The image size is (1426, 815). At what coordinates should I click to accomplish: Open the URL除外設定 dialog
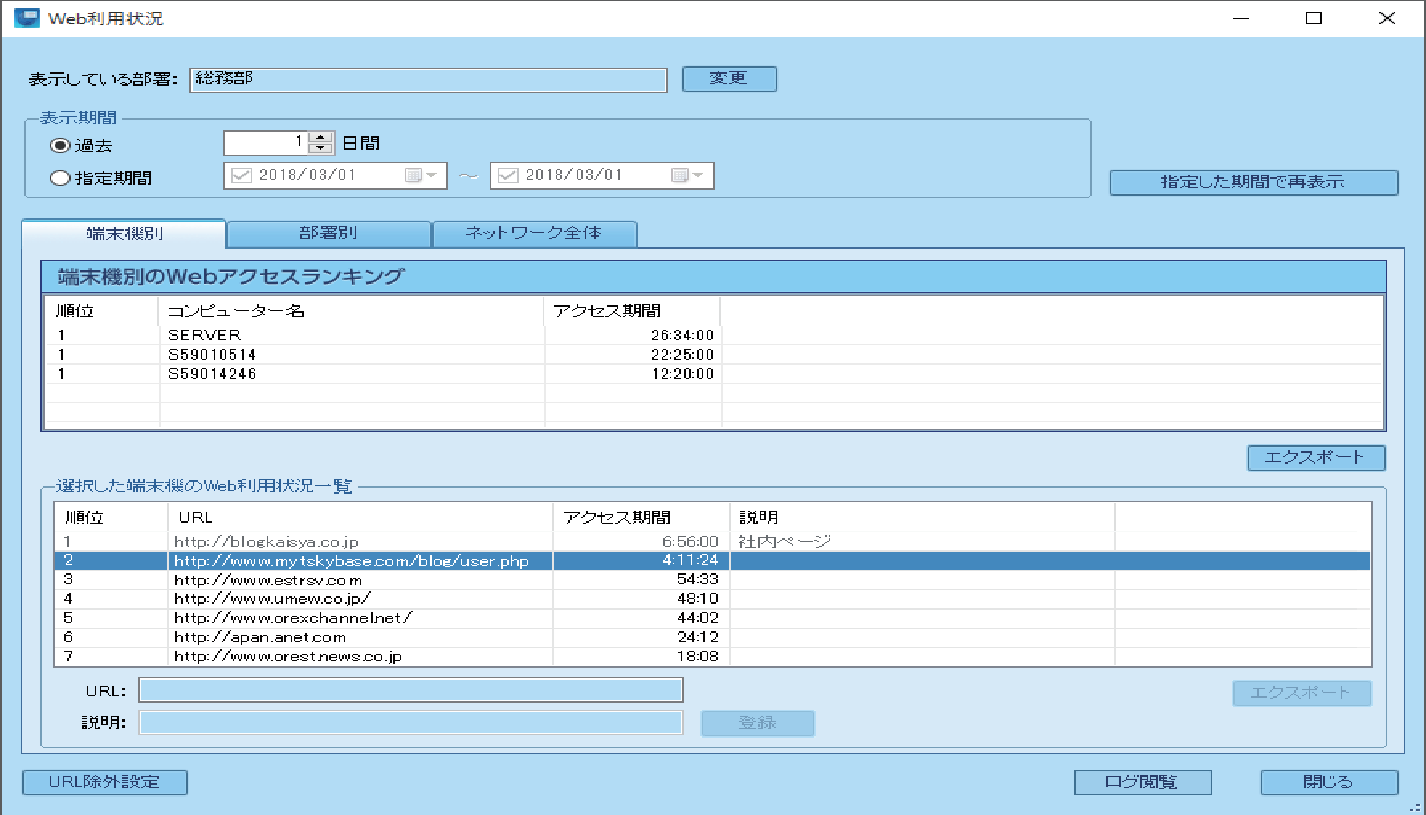[104, 781]
